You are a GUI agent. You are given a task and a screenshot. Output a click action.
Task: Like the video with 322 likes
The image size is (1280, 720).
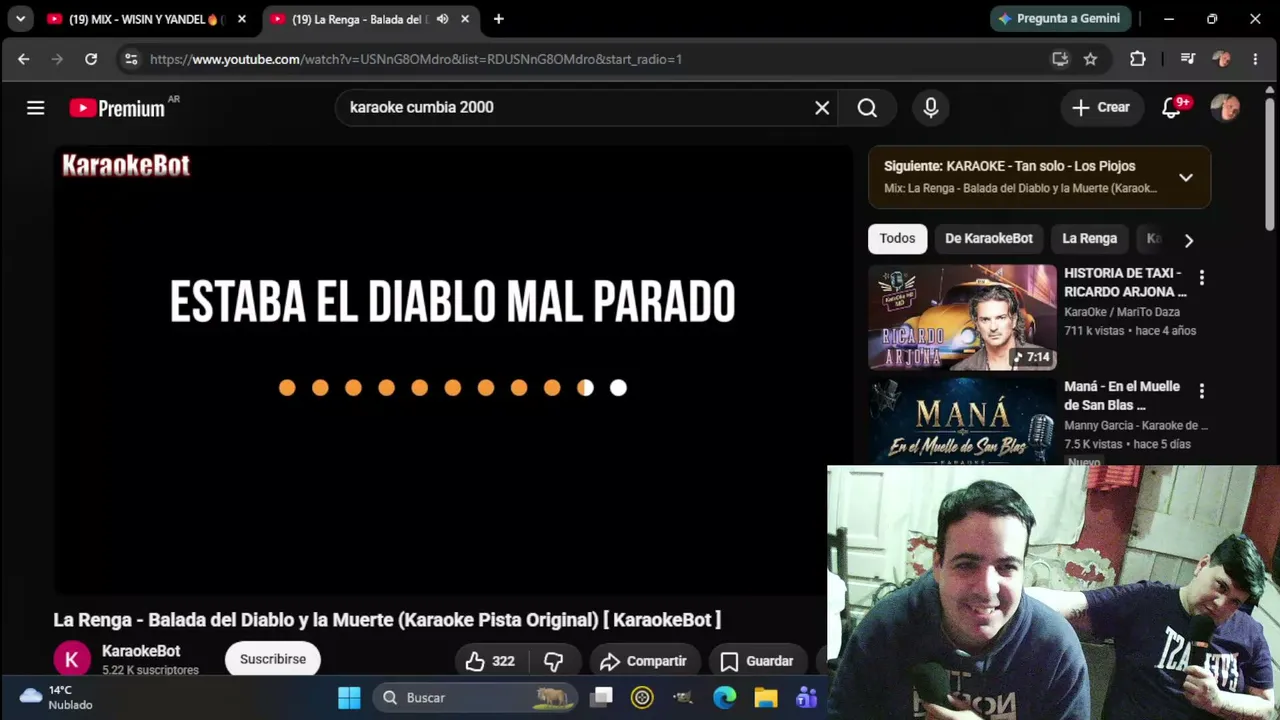click(x=490, y=661)
